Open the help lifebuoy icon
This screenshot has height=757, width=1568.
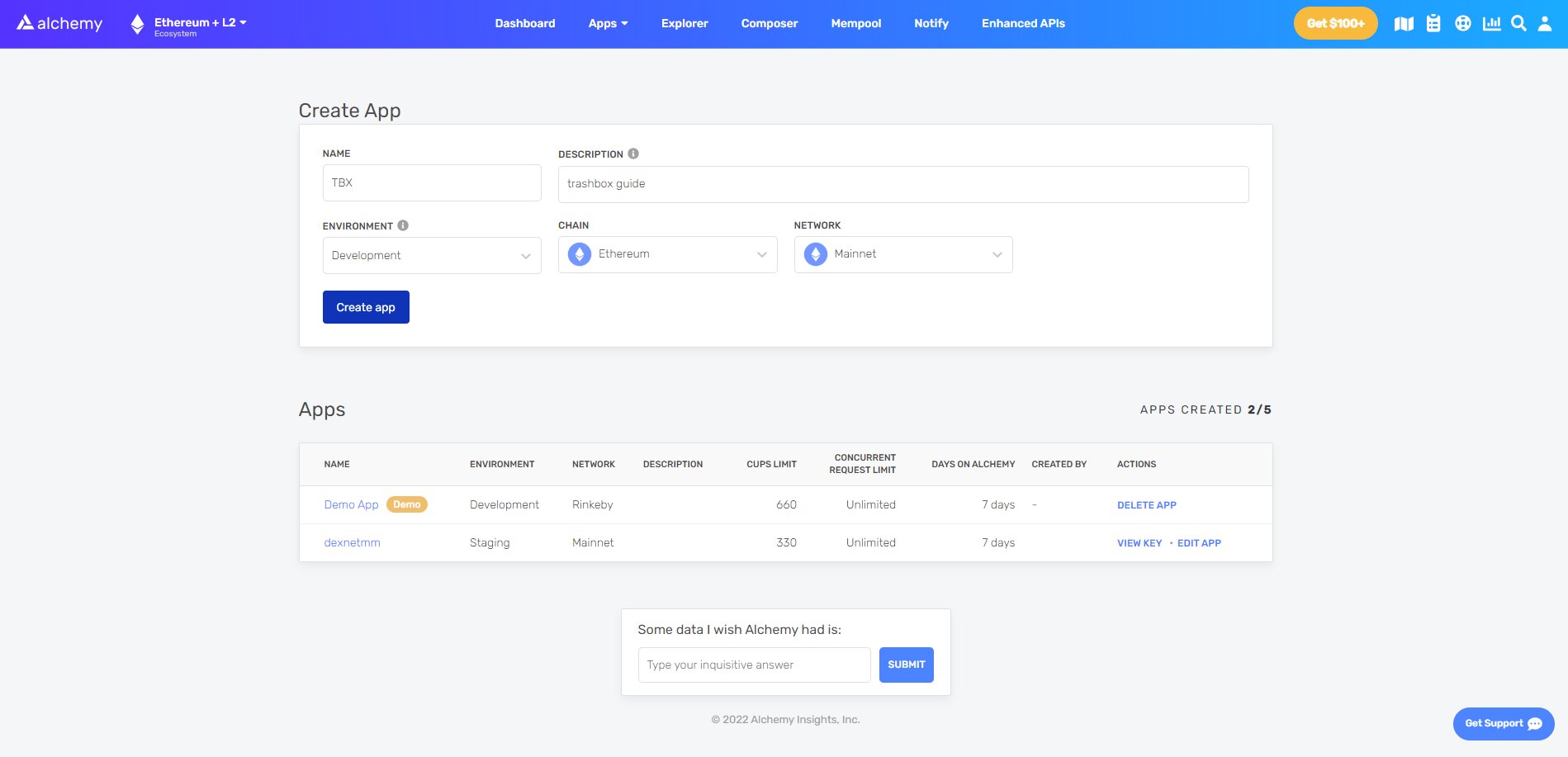1463,24
